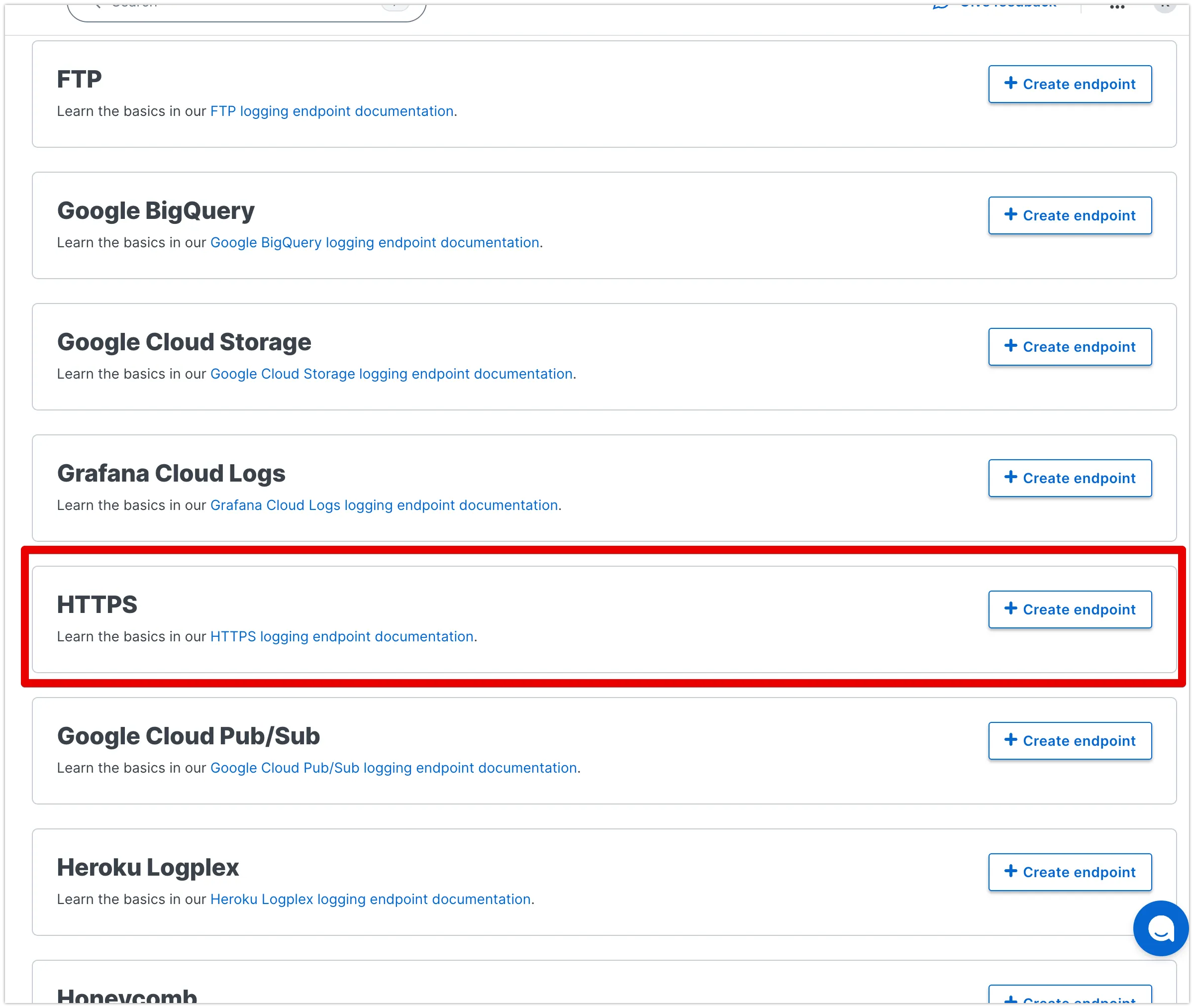Viewport: 1194px width, 1008px height.
Task: Click Create endpoint for FTP
Action: [x=1070, y=84]
